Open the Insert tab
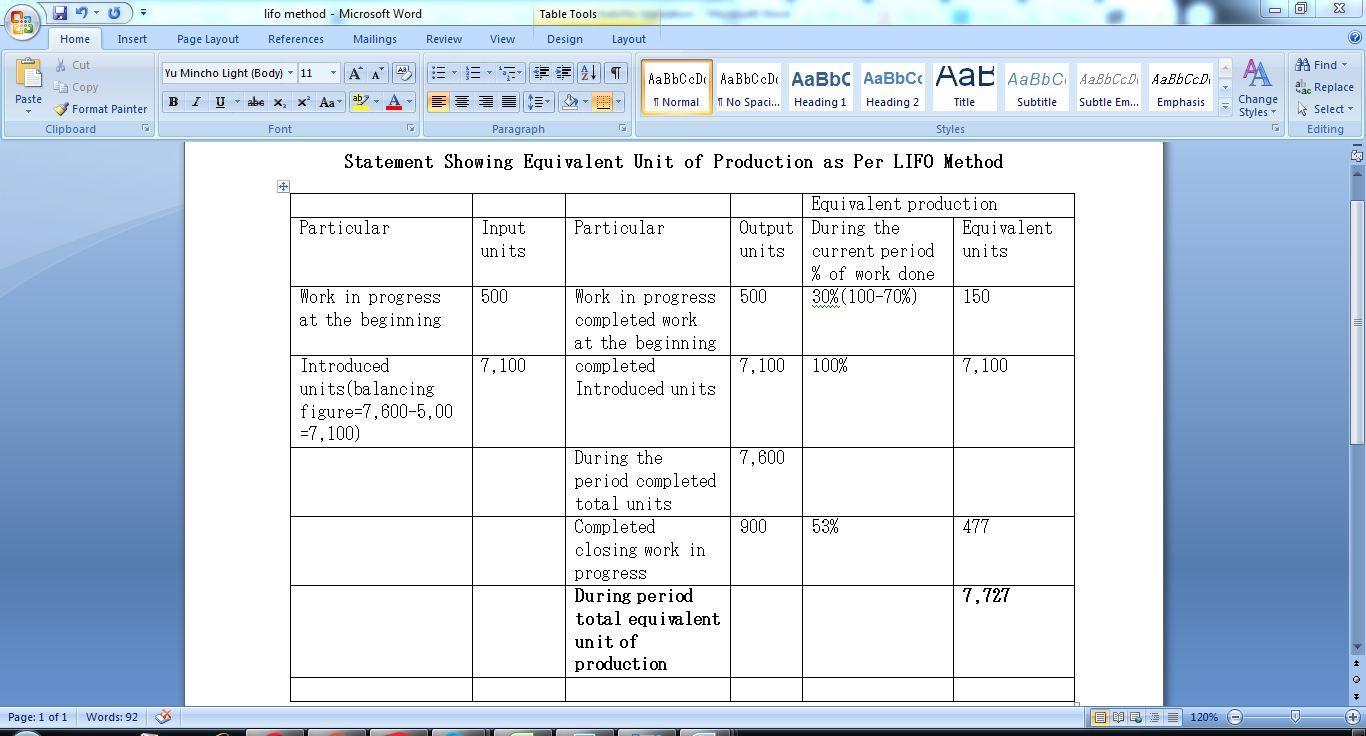Image resolution: width=1366 pixels, height=736 pixels. coord(132,39)
